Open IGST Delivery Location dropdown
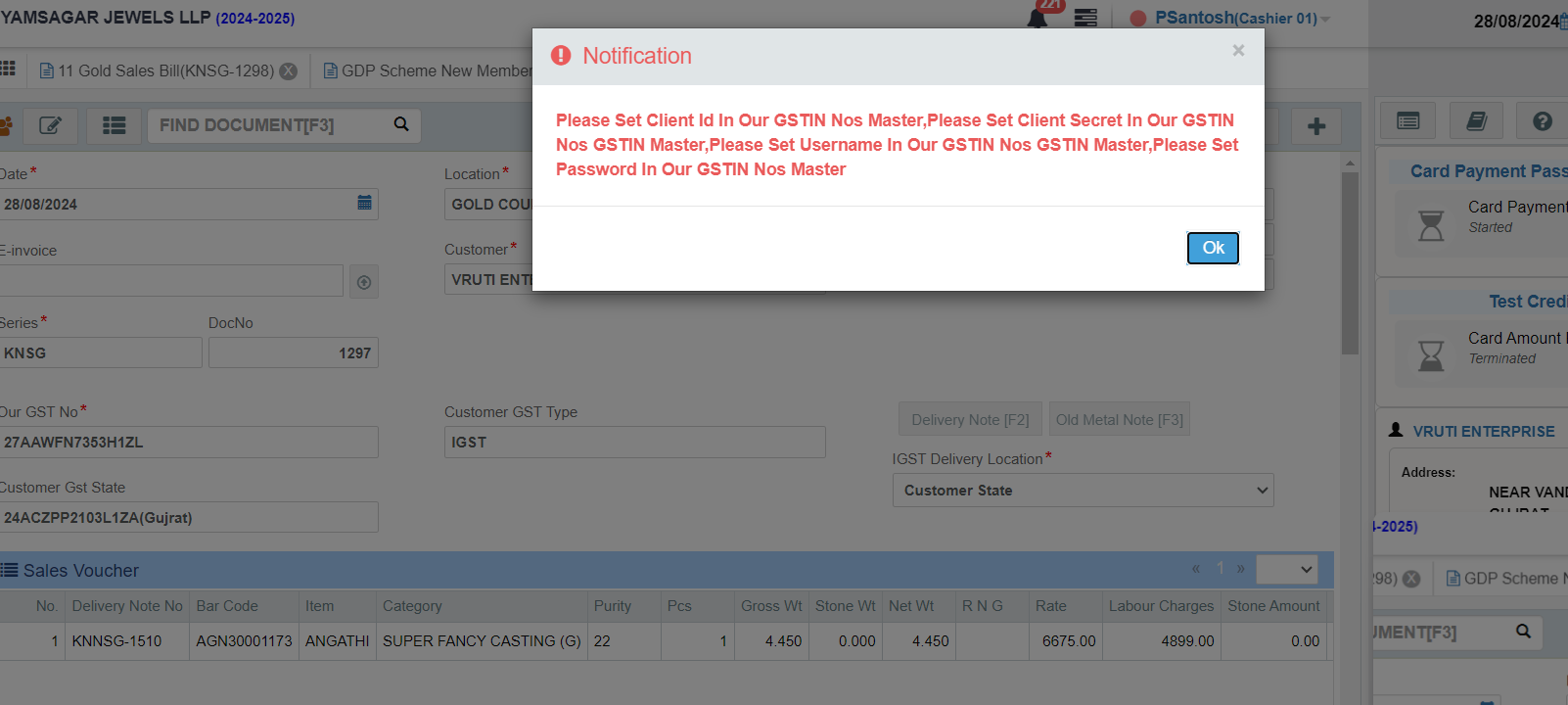This screenshot has height=705, width=1568. (x=1084, y=491)
